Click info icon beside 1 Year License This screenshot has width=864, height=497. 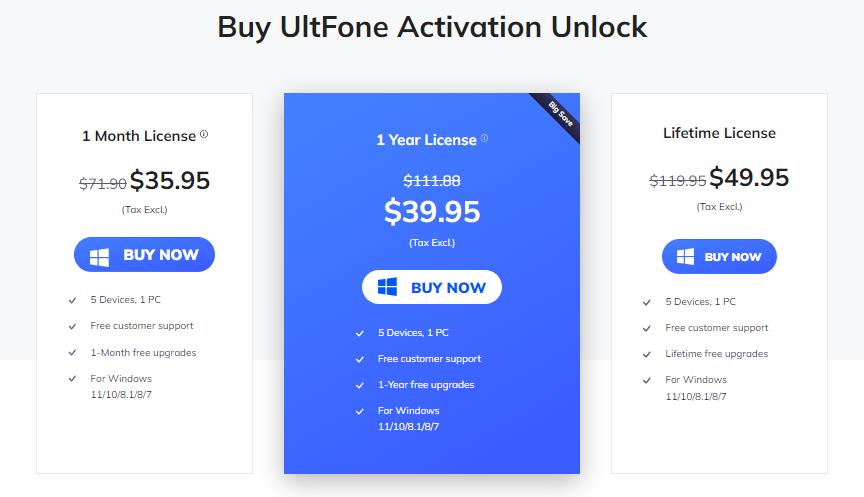[x=485, y=139]
